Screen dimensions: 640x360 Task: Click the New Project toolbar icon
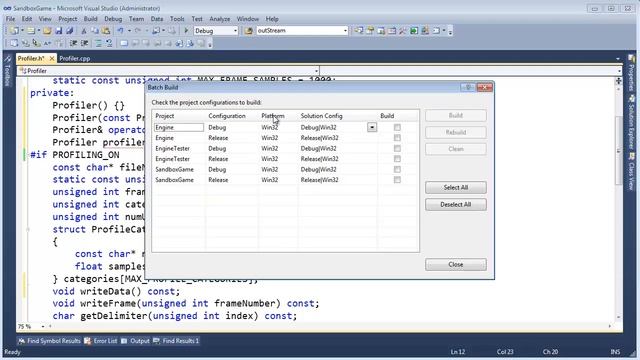pyautogui.click(x=14, y=31)
